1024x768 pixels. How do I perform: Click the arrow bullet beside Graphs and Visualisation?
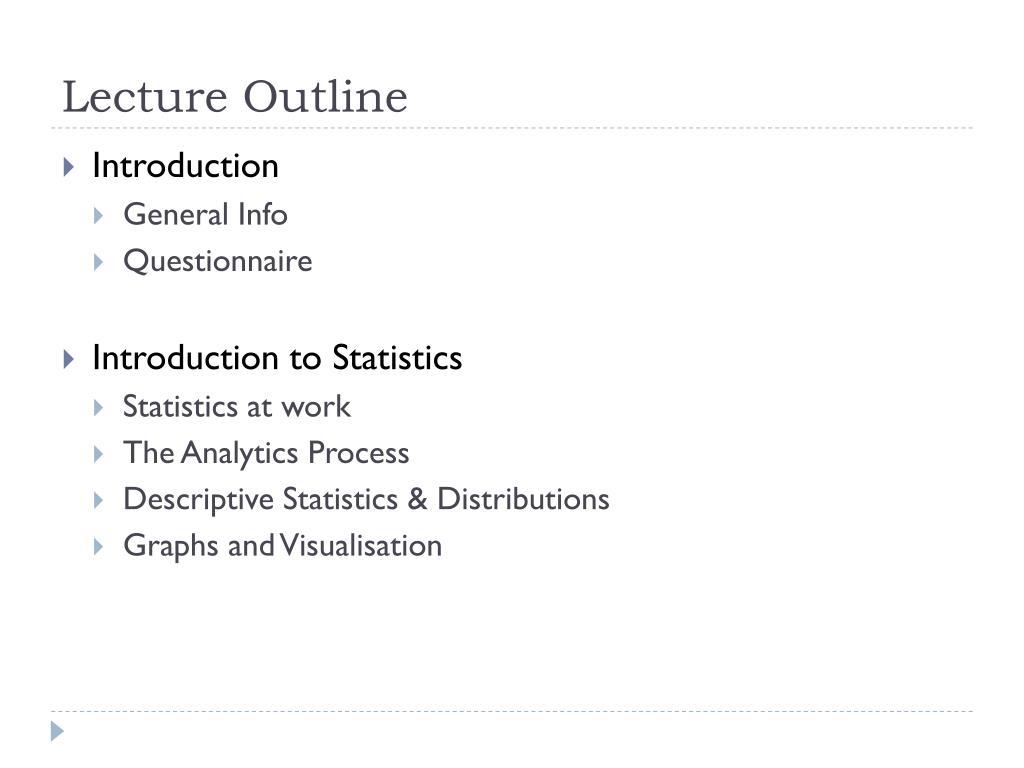click(x=99, y=547)
